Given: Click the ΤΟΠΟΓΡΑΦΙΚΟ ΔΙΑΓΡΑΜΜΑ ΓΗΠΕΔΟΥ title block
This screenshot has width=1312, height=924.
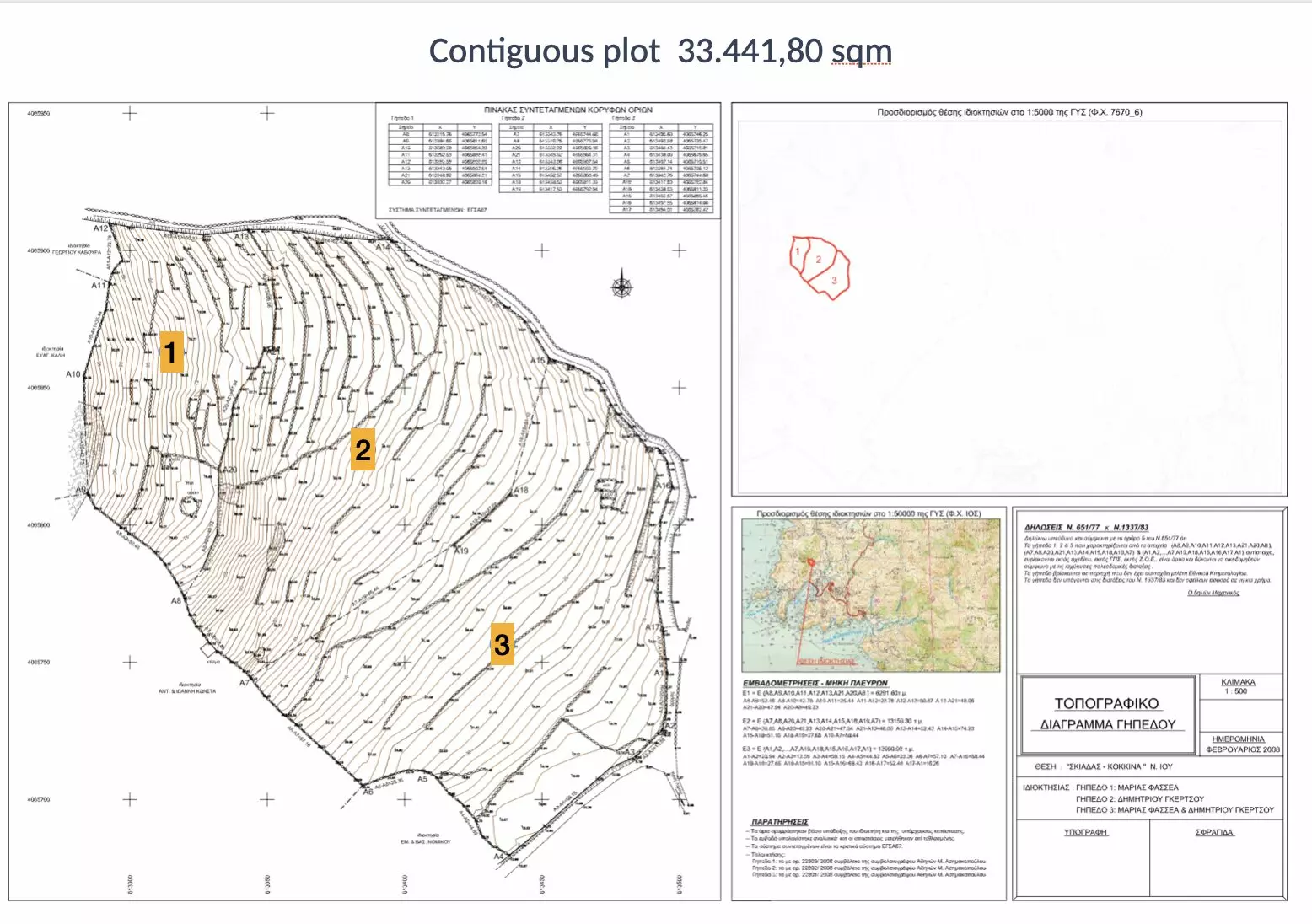Looking at the screenshot, I should (x=1106, y=713).
